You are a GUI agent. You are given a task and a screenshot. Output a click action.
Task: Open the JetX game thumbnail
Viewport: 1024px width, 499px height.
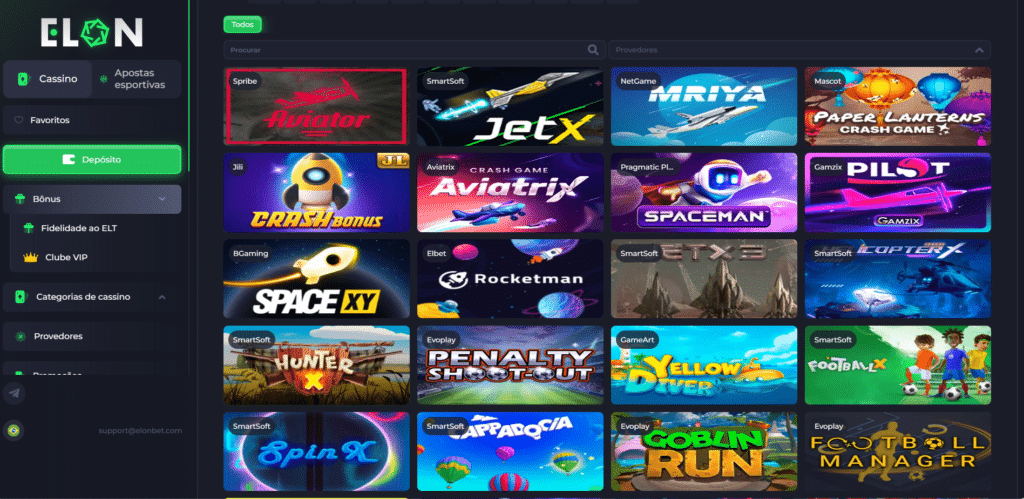(x=510, y=106)
